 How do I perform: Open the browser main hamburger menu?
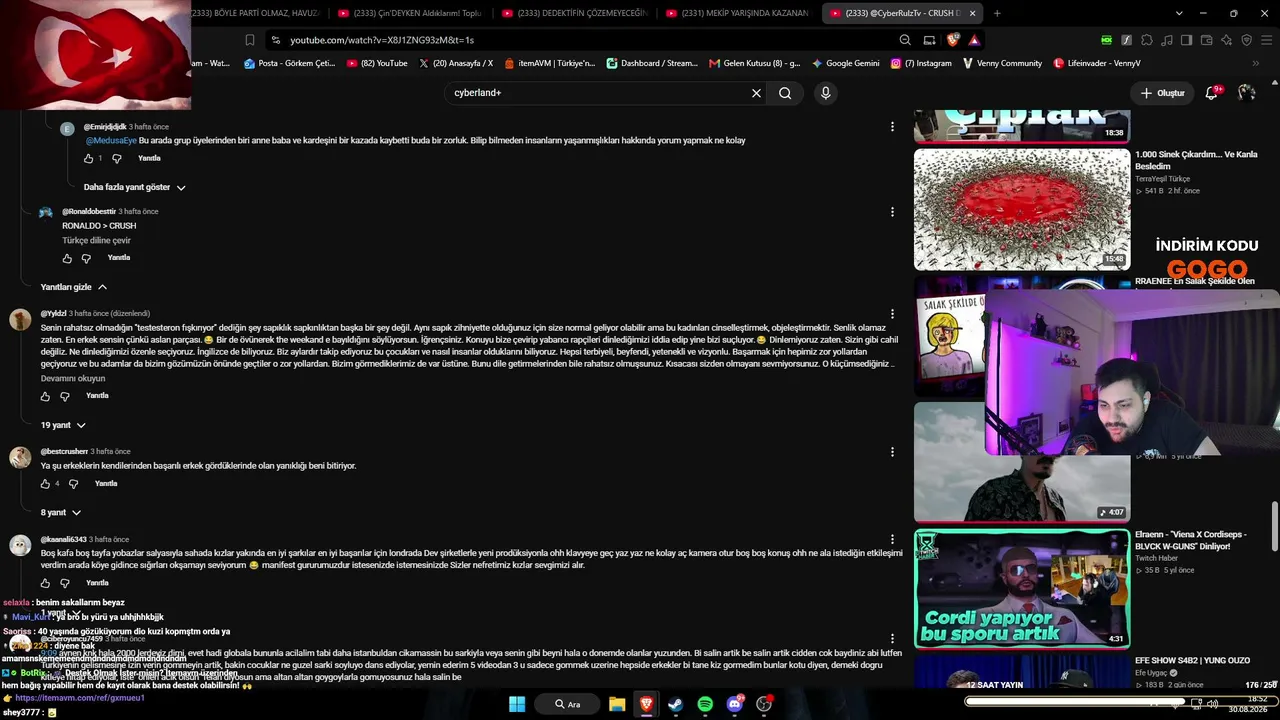coord(1266,40)
